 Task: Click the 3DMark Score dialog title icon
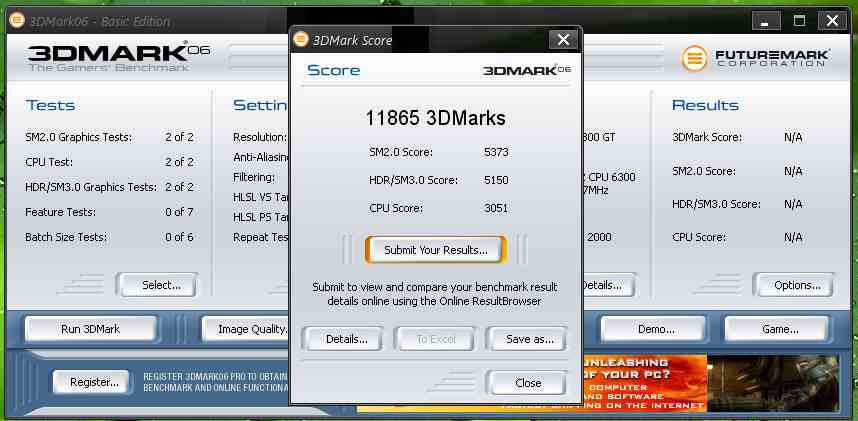tap(300, 39)
